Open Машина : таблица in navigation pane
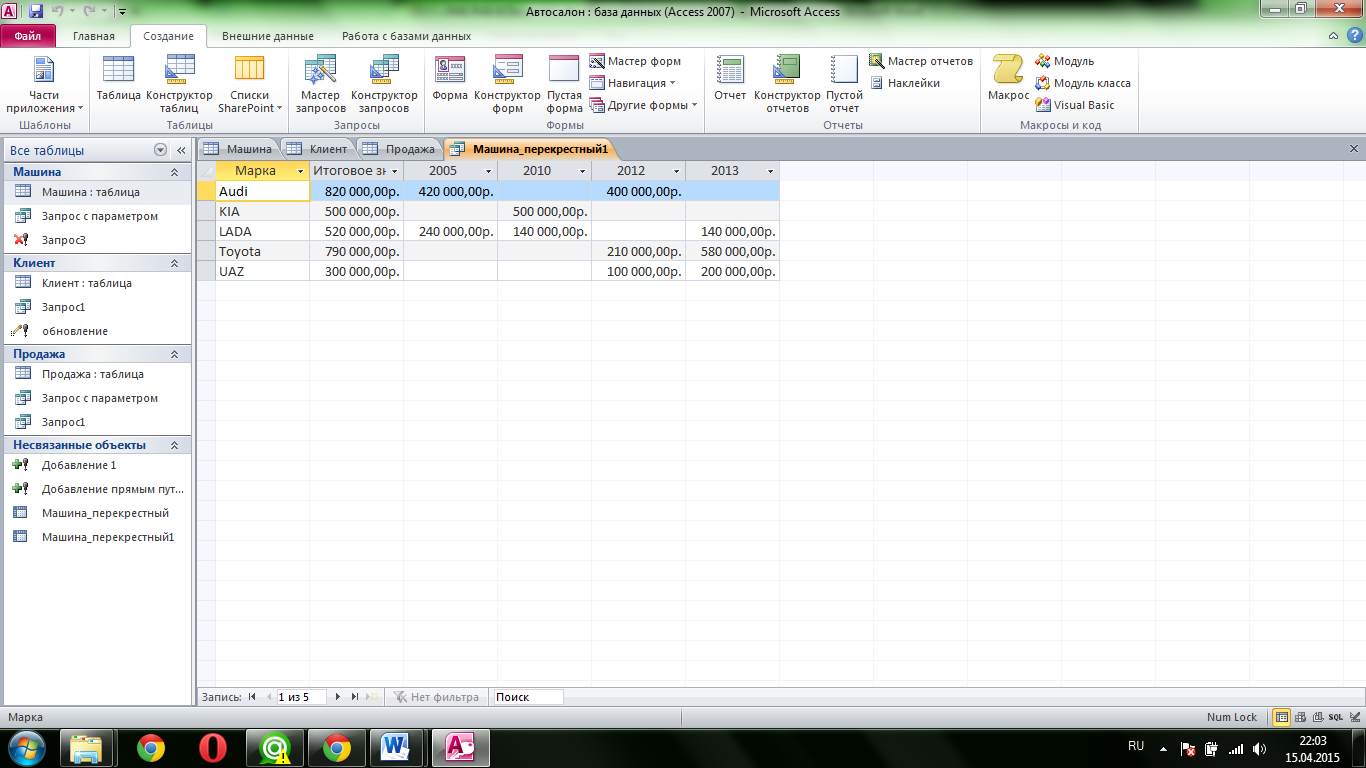The image size is (1366, 768). coord(97,192)
